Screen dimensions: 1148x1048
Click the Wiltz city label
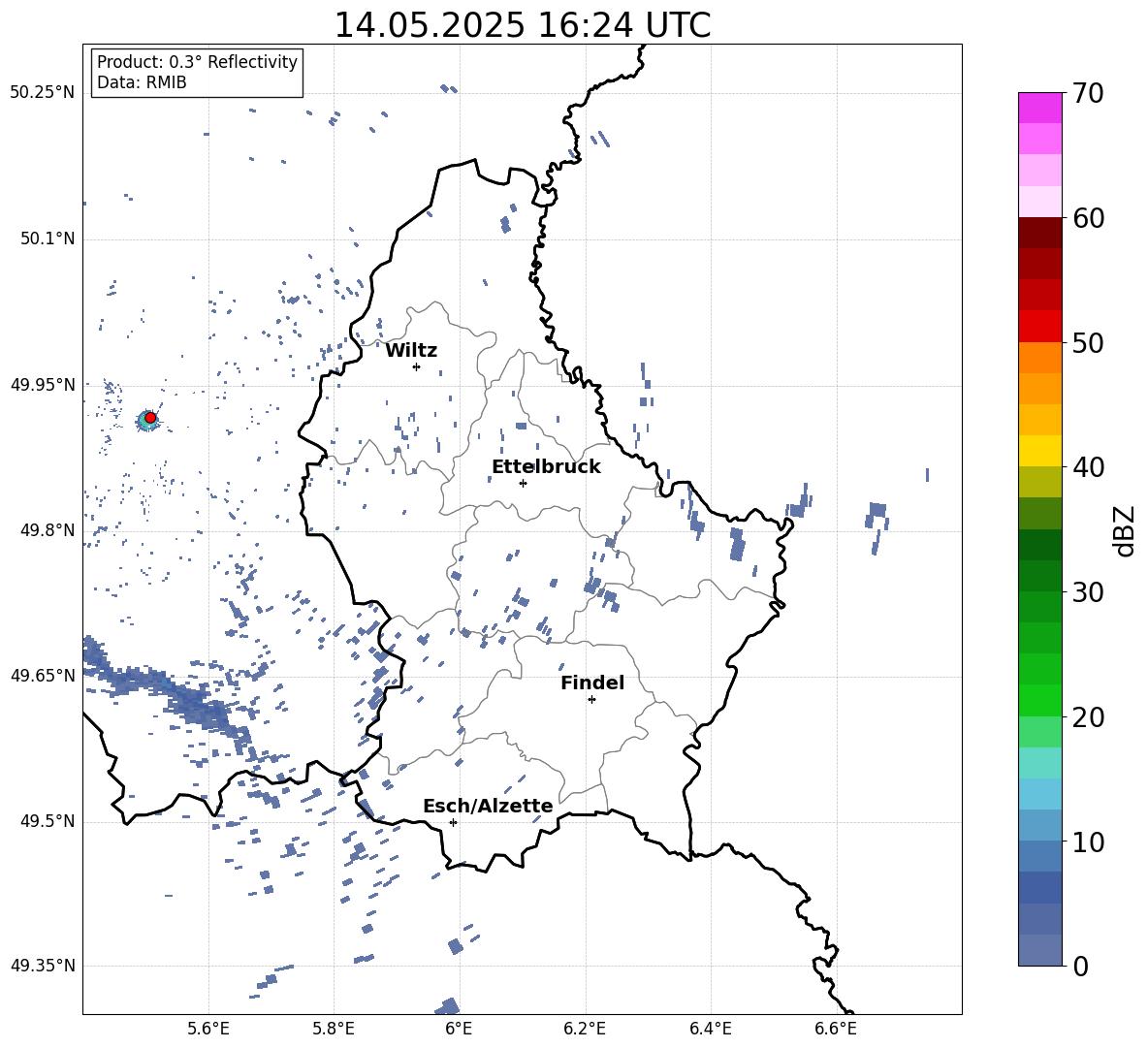(x=411, y=351)
